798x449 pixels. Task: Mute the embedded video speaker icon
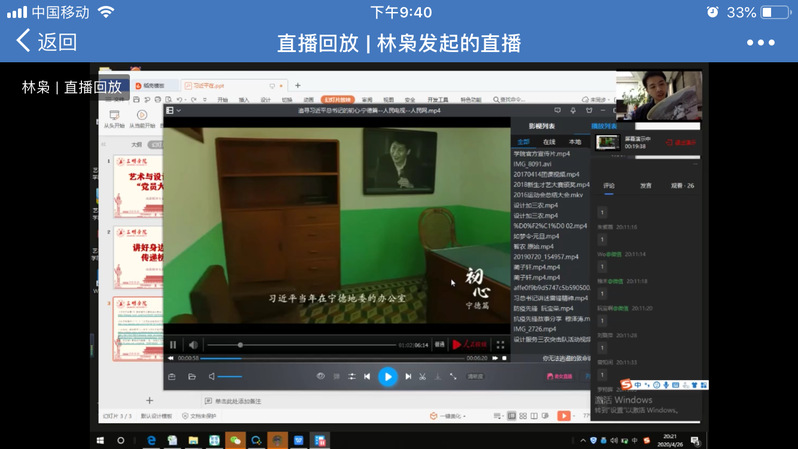[193, 345]
